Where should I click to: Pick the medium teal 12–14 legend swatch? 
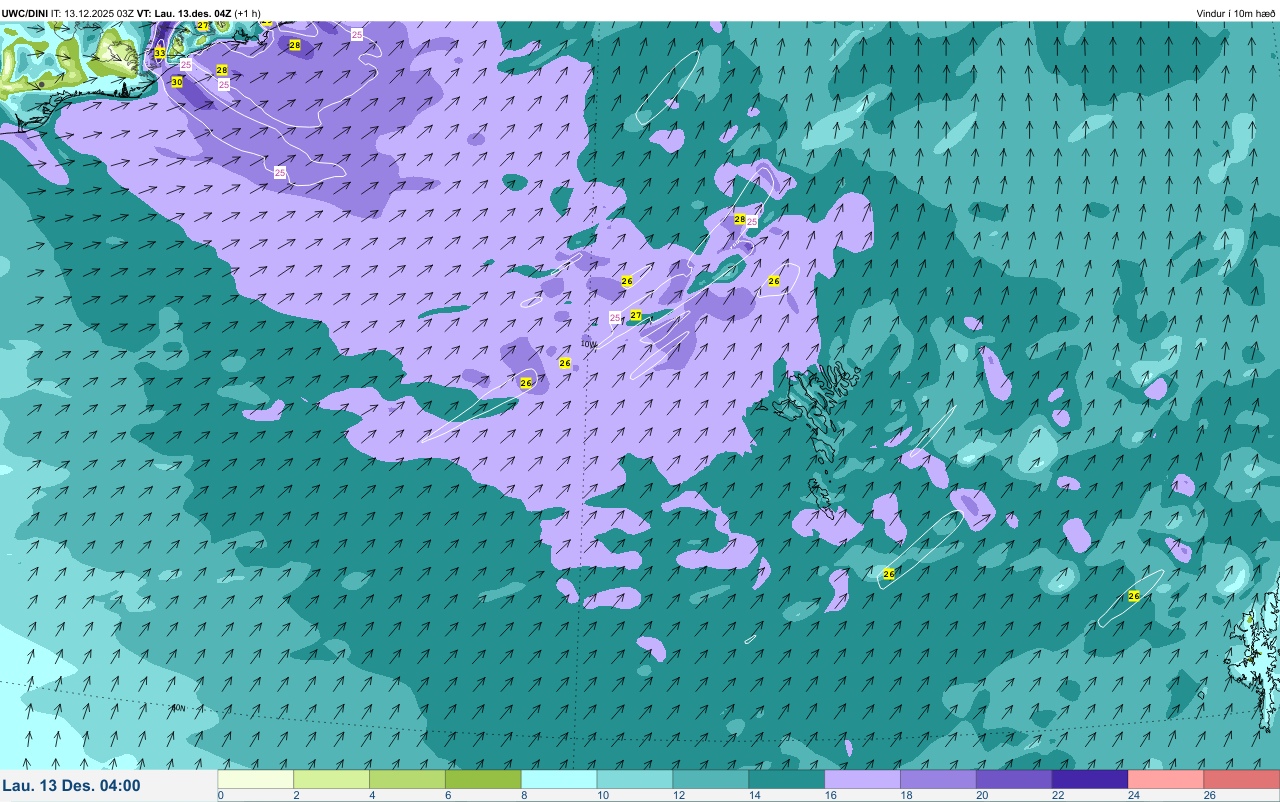point(712,779)
